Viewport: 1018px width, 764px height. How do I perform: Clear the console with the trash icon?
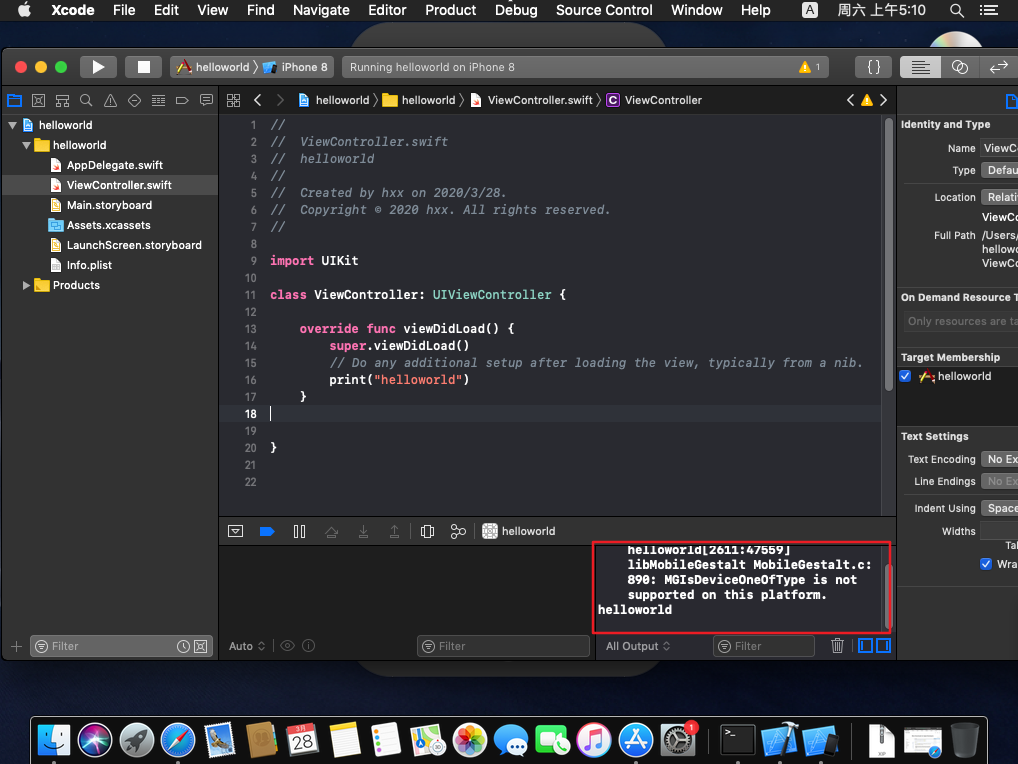[837, 645]
